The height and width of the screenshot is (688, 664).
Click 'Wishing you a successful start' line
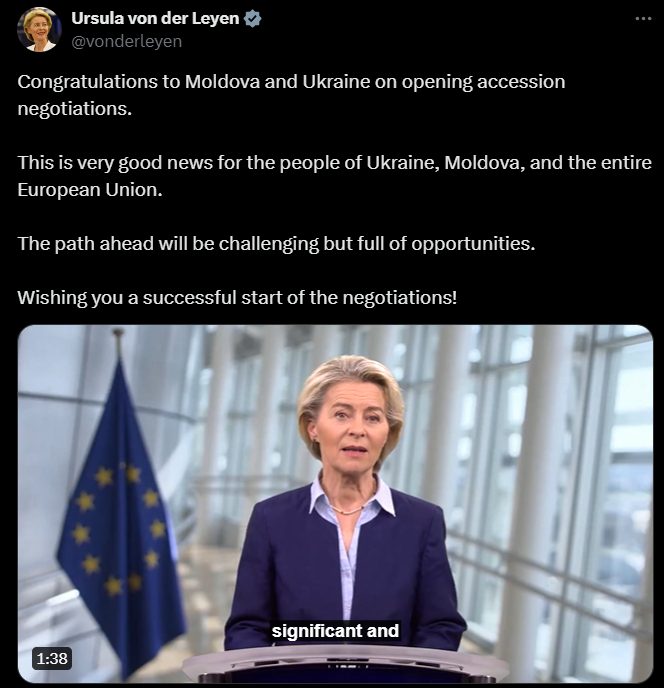tap(237, 297)
